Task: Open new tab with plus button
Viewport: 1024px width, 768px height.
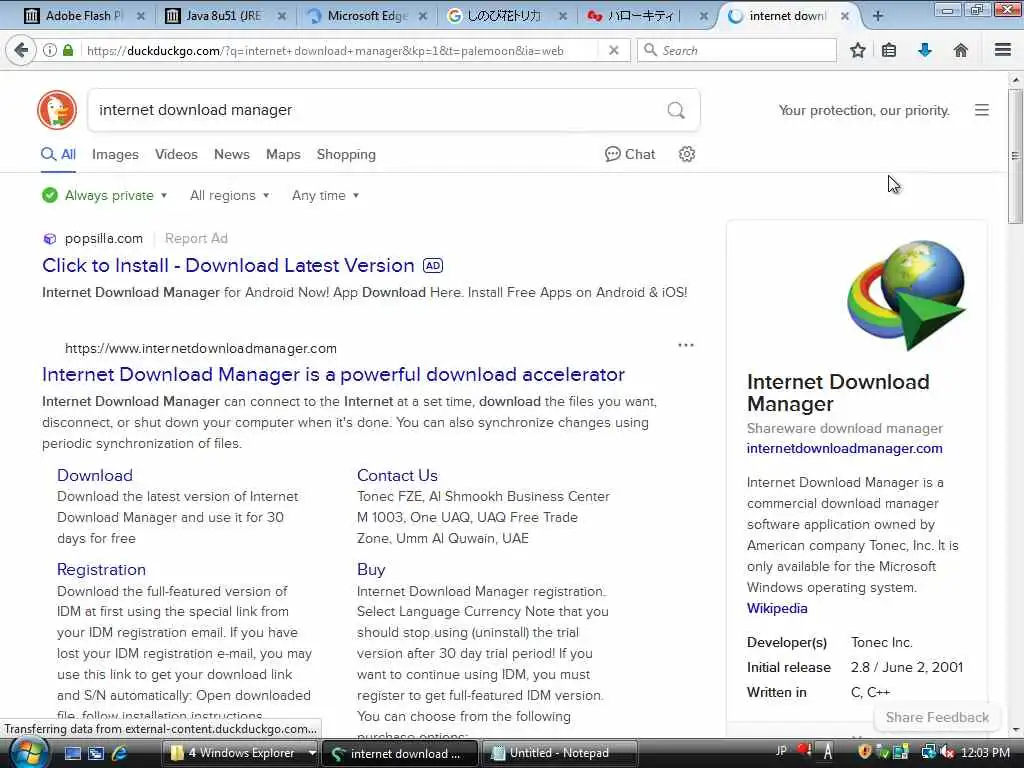Action: pos(878,16)
